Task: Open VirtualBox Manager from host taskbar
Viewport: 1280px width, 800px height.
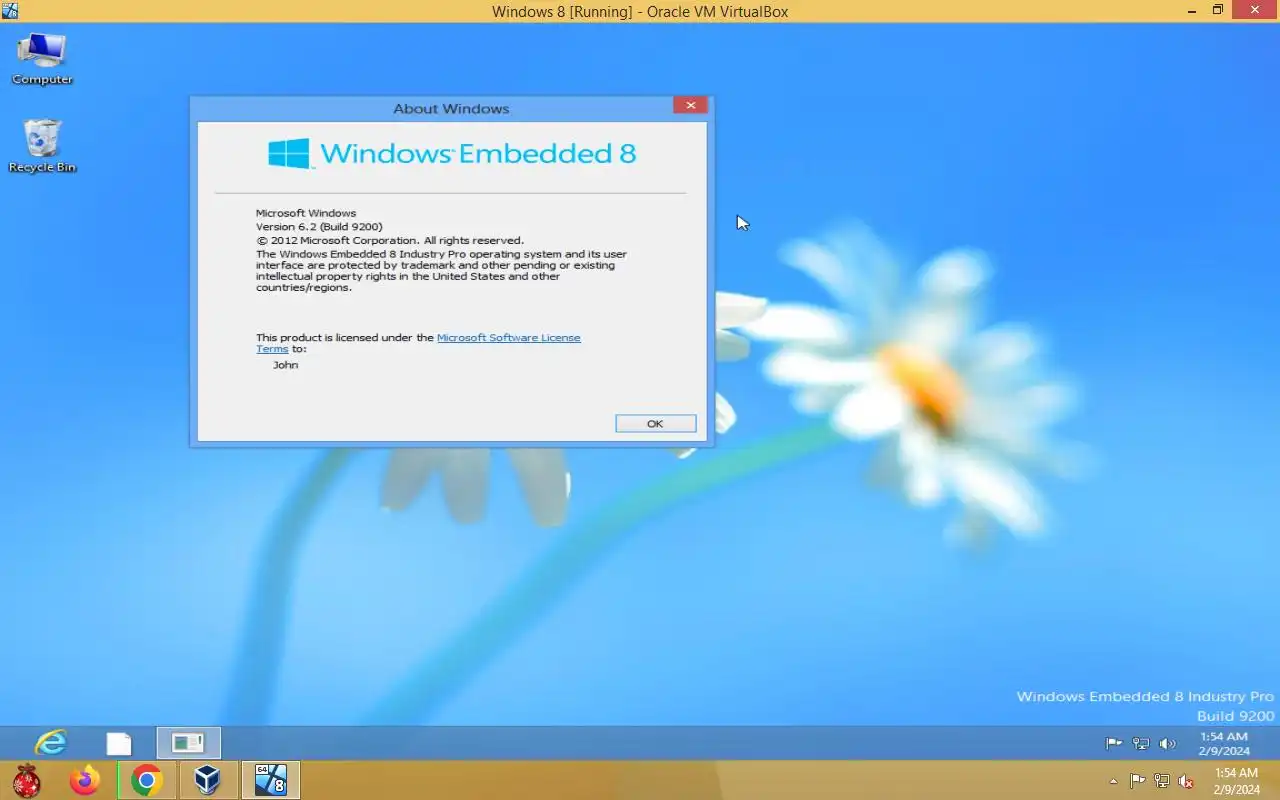Action: (208, 780)
